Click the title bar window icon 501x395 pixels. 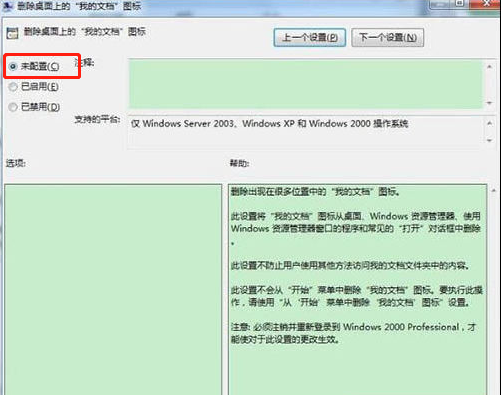click(x=7, y=5)
